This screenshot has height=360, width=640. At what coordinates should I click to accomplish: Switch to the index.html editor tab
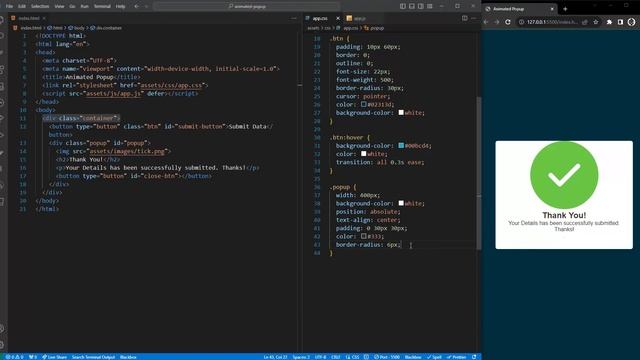click(x=28, y=18)
